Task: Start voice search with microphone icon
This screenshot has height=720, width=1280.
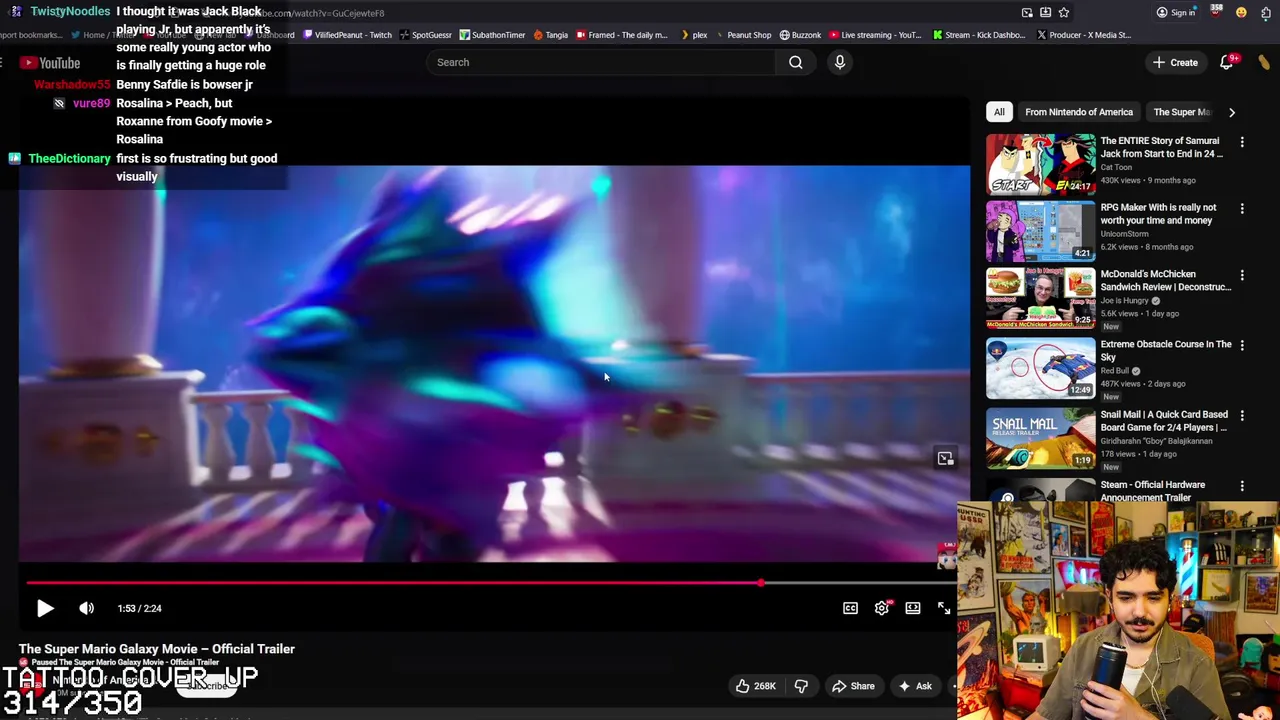Action: (x=840, y=62)
